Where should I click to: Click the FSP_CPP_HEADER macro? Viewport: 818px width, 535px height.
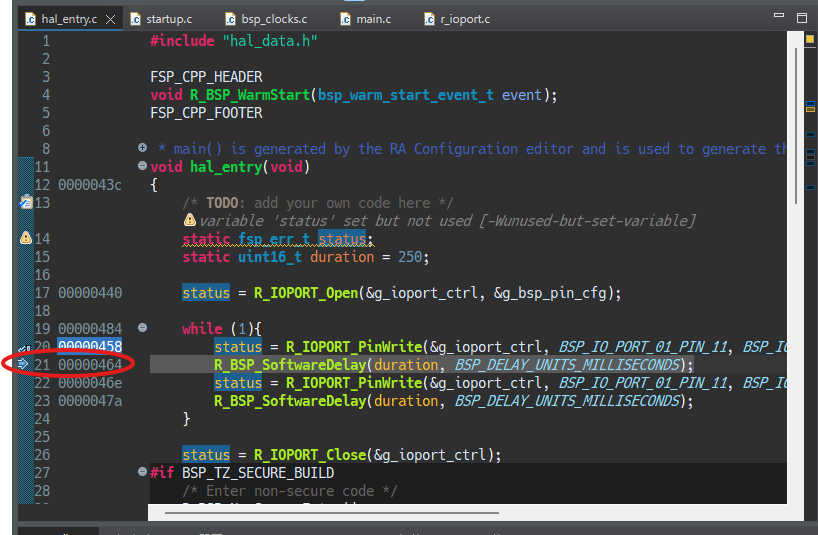(206, 77)
